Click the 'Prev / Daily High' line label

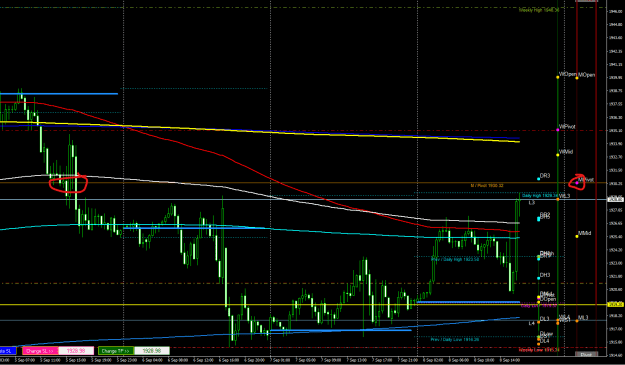tap(455, 259)
